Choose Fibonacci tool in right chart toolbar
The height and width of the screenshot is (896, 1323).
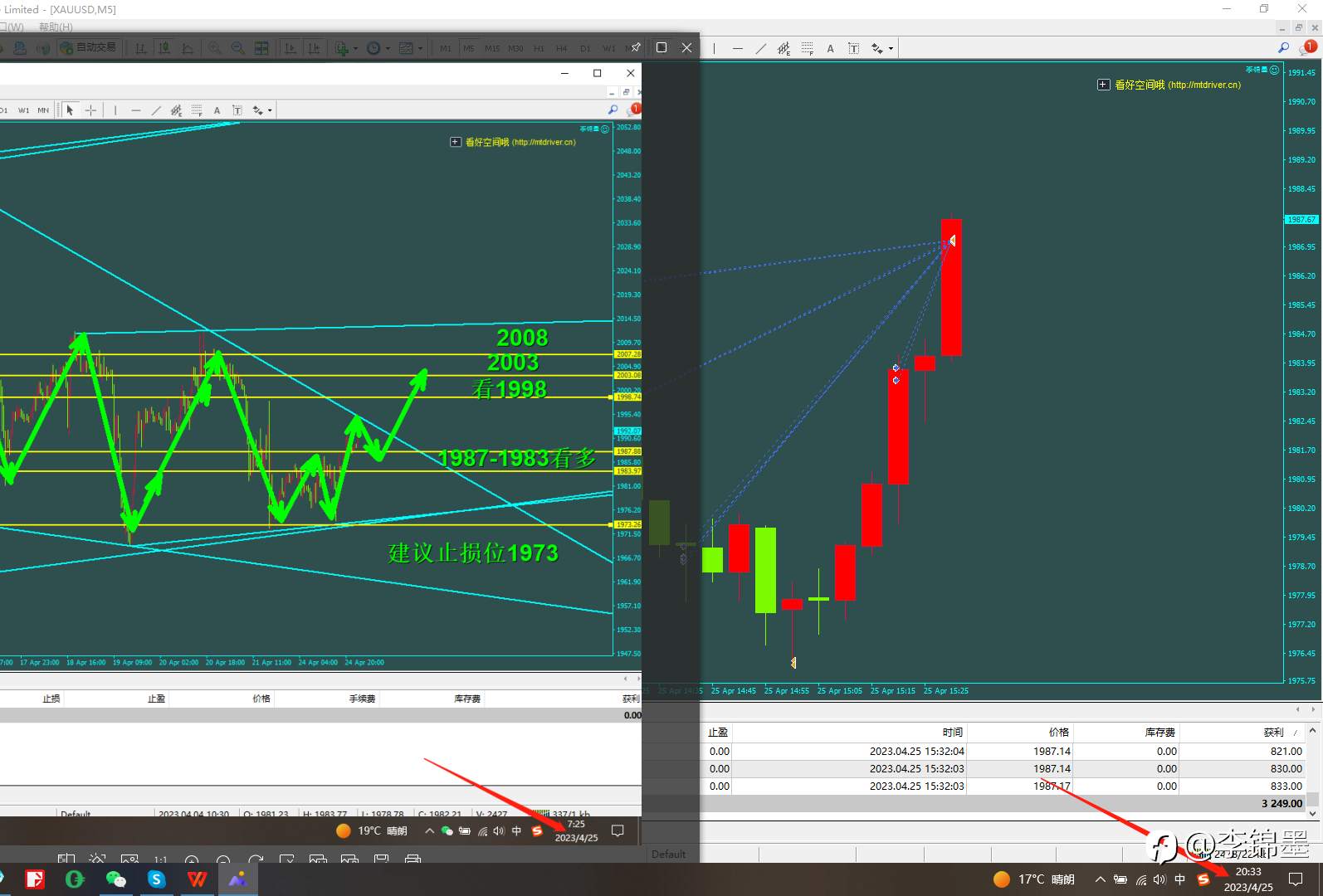(807, 48)
